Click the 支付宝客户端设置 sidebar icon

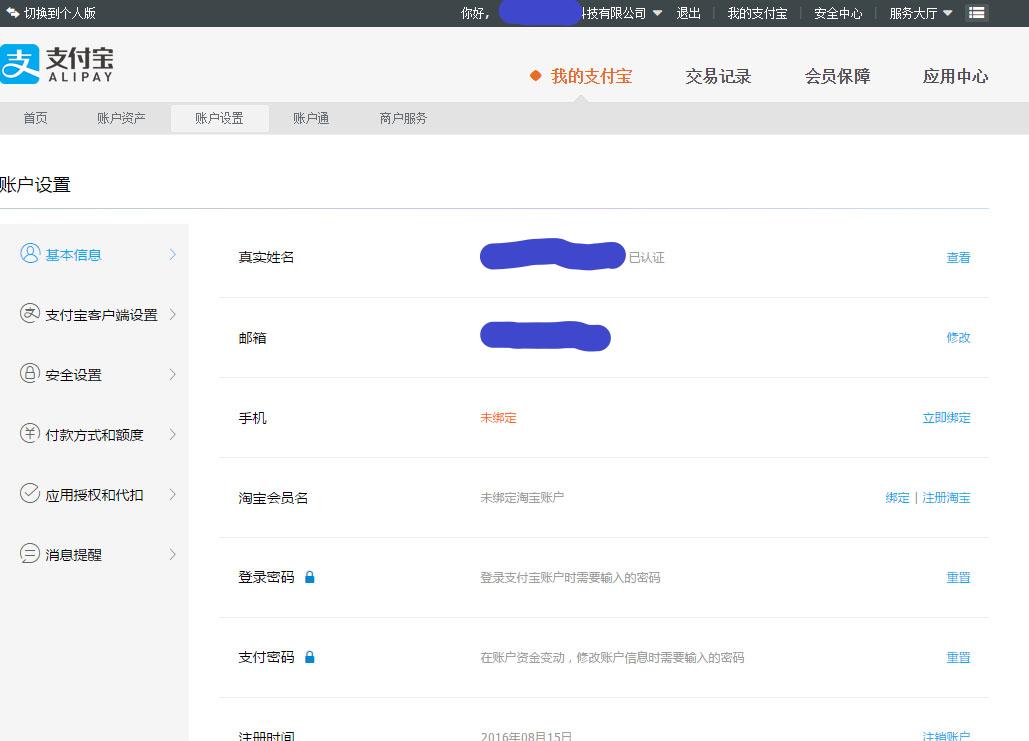tap(30, 314)
